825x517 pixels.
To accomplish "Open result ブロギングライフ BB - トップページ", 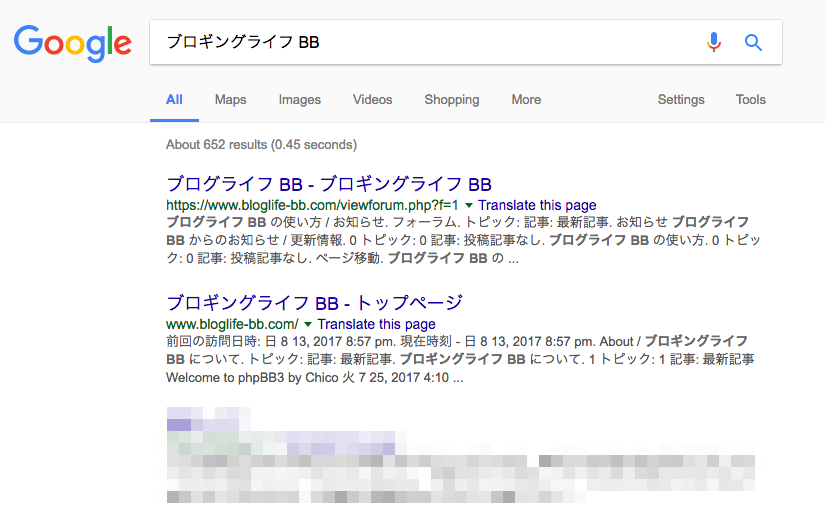I will 315,303.
